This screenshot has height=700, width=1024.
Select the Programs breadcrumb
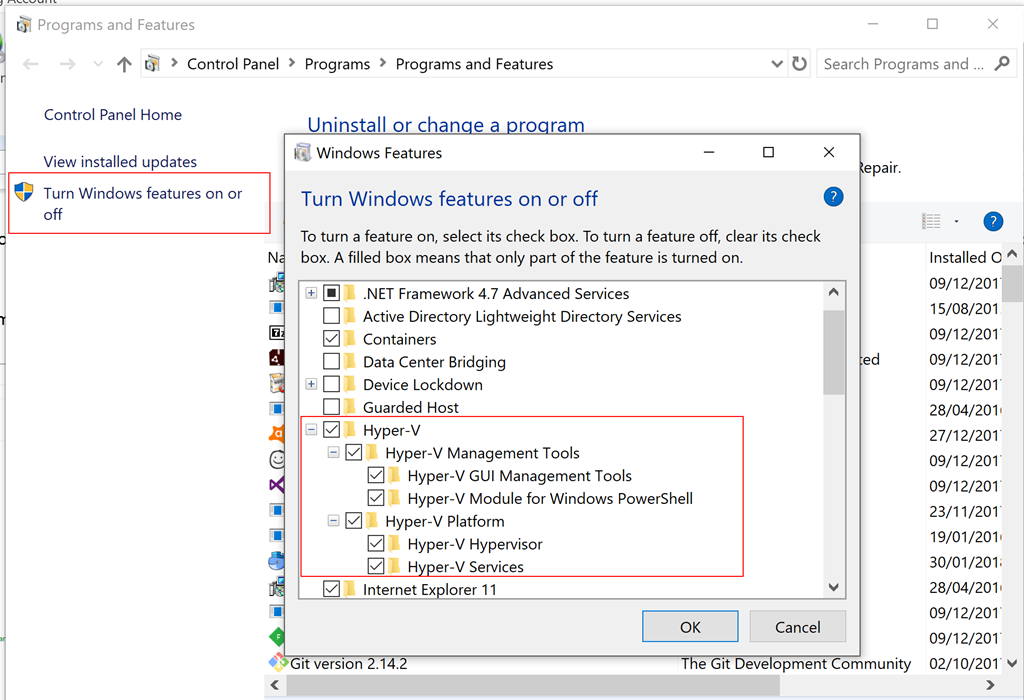pos(337,64)
